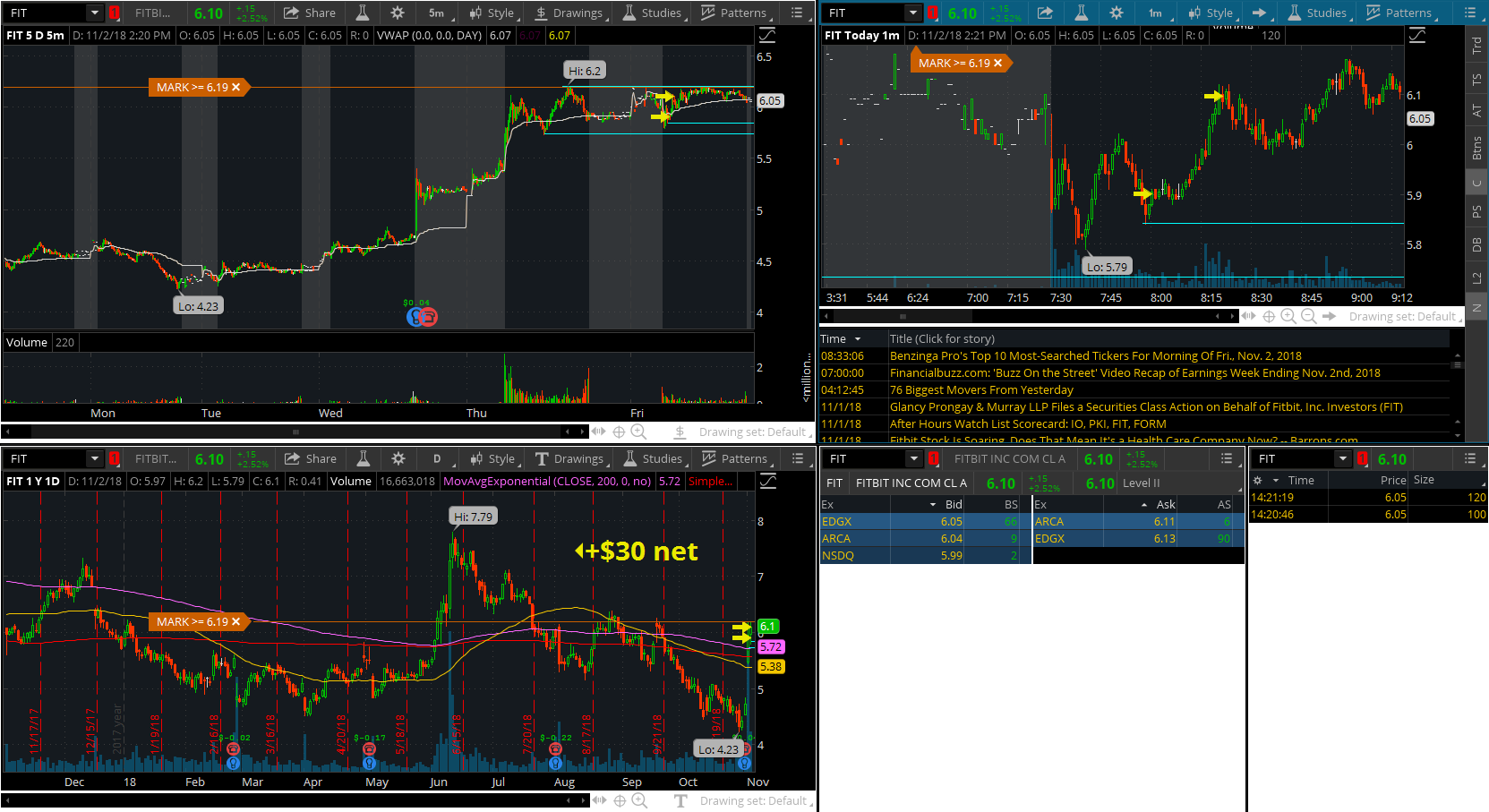Open chart settings gear in the 5m chart
This screenshot has height=812, width=1489.
click(398, 13)
